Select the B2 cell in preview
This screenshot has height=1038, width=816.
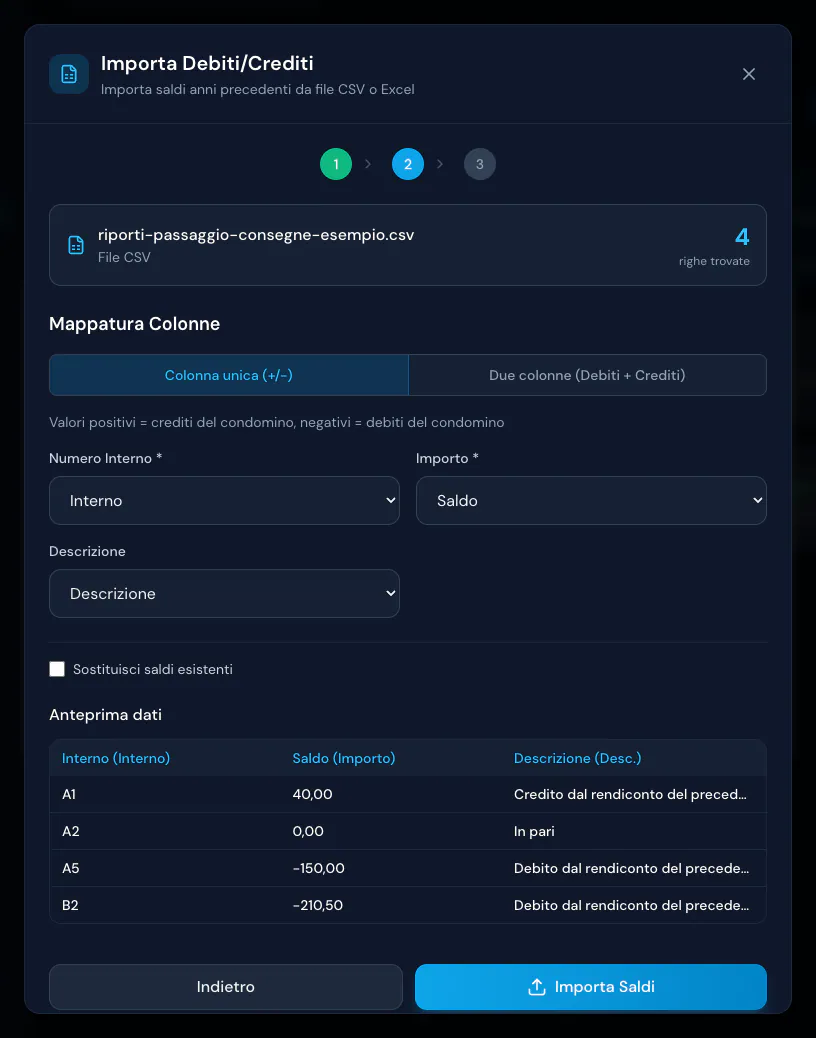click(70, 906)
